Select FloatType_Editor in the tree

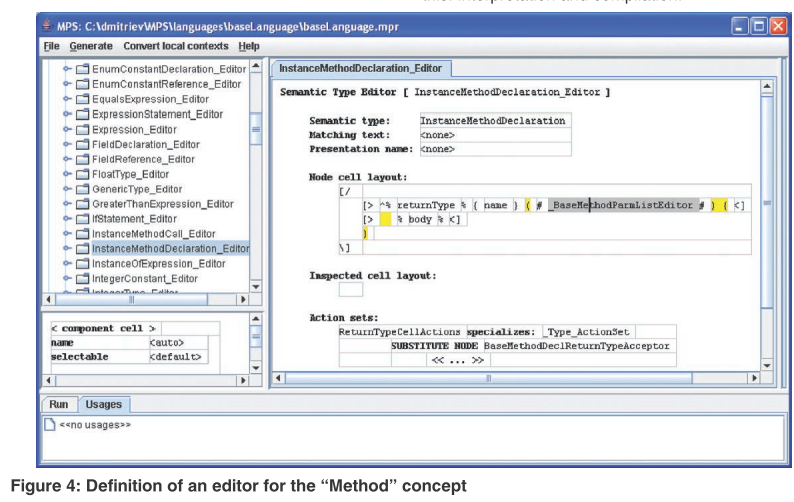(x=130, y=174)
